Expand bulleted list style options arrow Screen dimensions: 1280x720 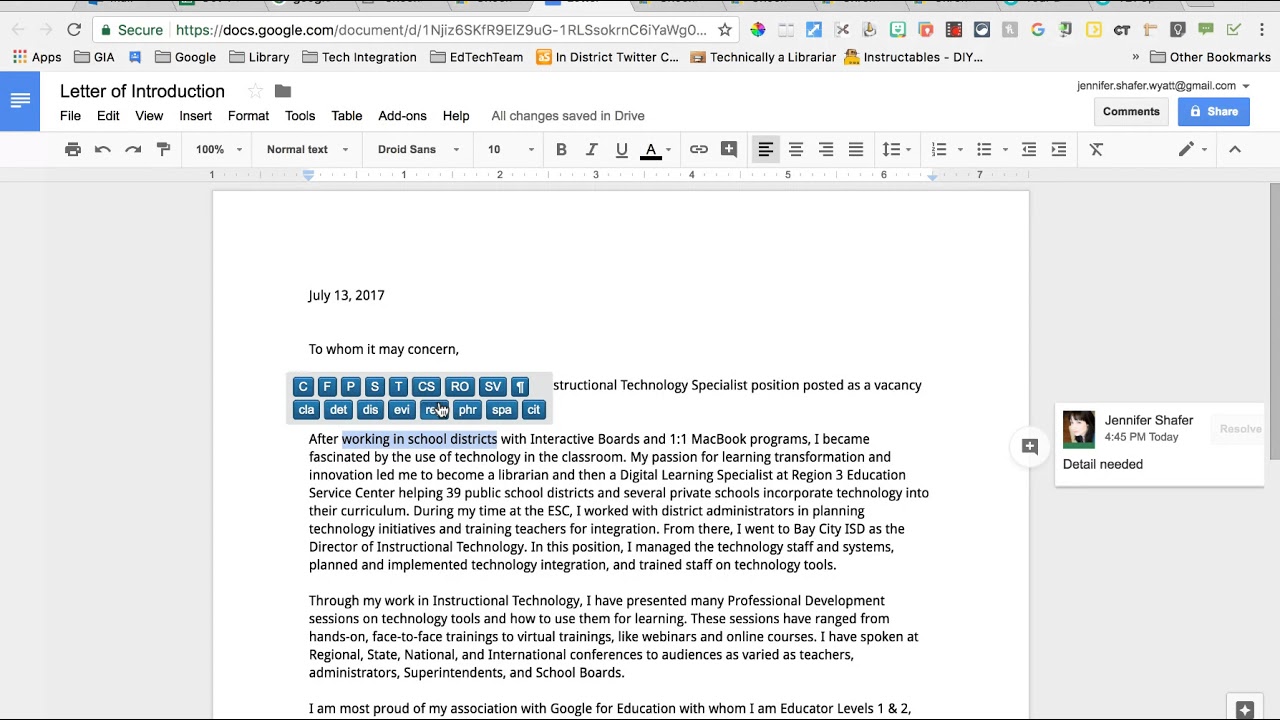coord(1005,150)
